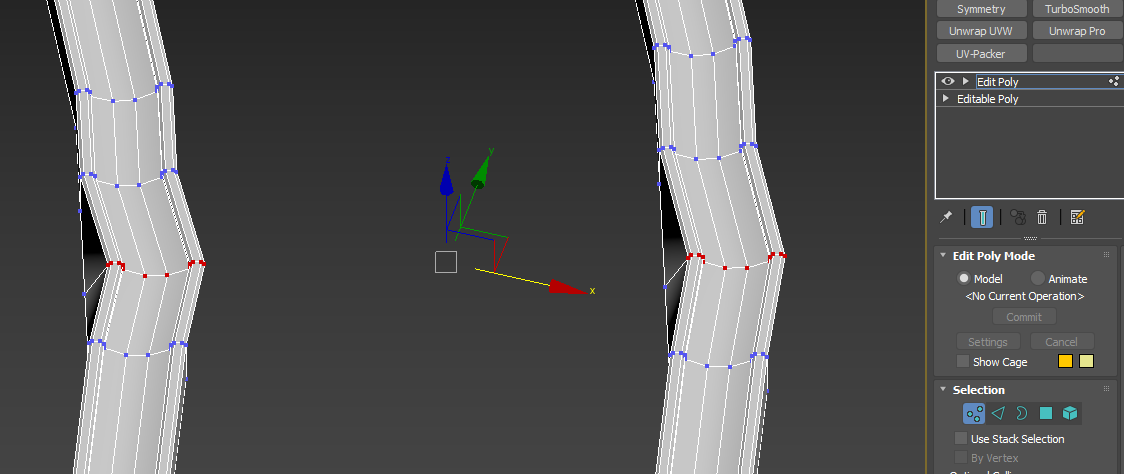The width and height of the screenshot is (1124, 474).
Task: Click the Commit button
Action: point(1024,317)
